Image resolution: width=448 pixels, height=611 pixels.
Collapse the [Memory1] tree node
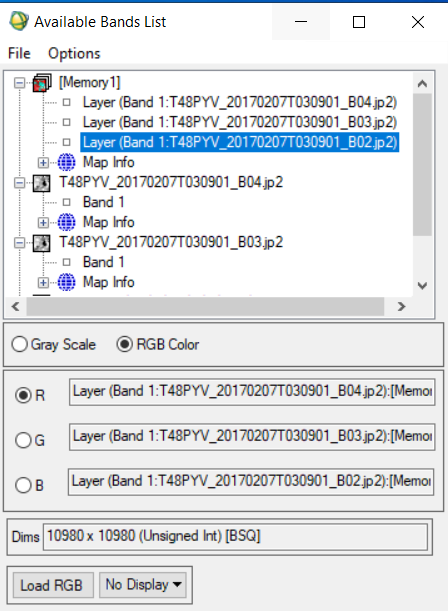click(x=19, y=83)
